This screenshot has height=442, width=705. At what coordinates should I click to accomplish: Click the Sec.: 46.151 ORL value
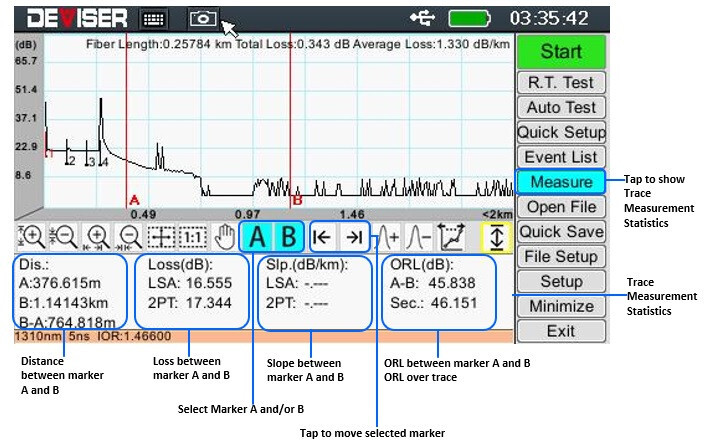click(x=433, y=303)
